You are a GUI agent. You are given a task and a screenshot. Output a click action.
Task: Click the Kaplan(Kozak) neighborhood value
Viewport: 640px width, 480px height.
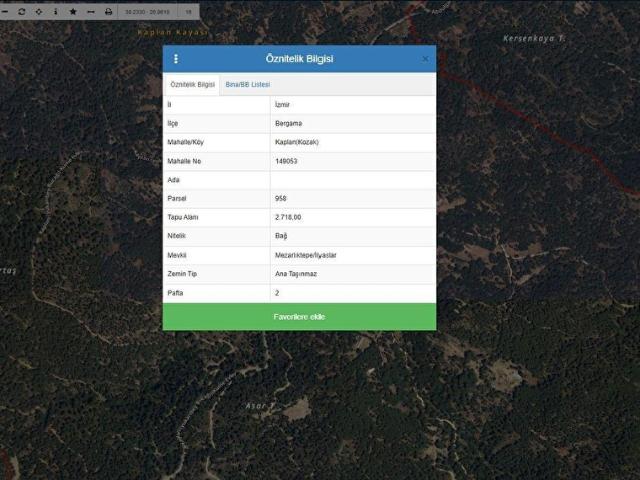[298, 142]
